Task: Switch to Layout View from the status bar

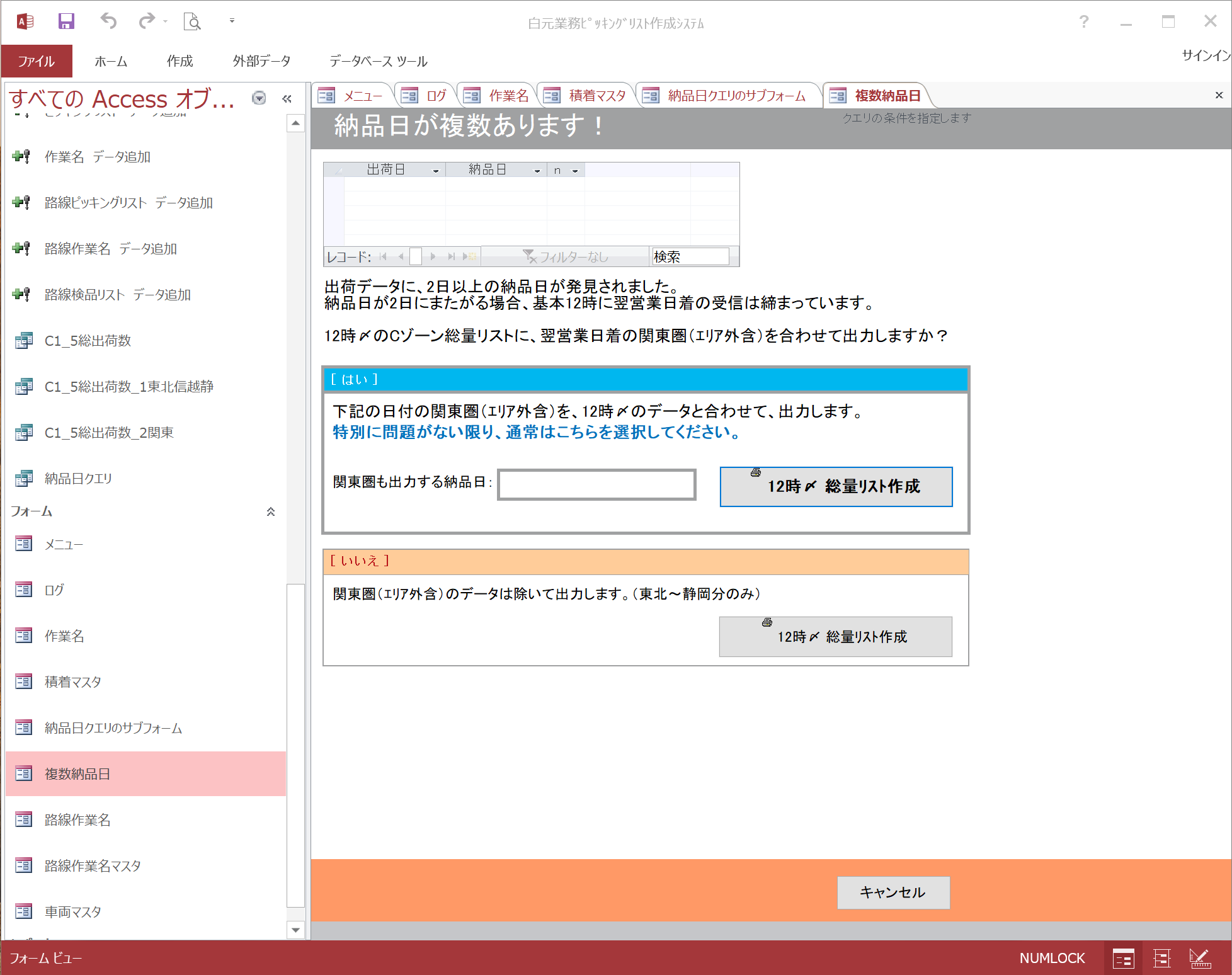Action: [1161, 959]
